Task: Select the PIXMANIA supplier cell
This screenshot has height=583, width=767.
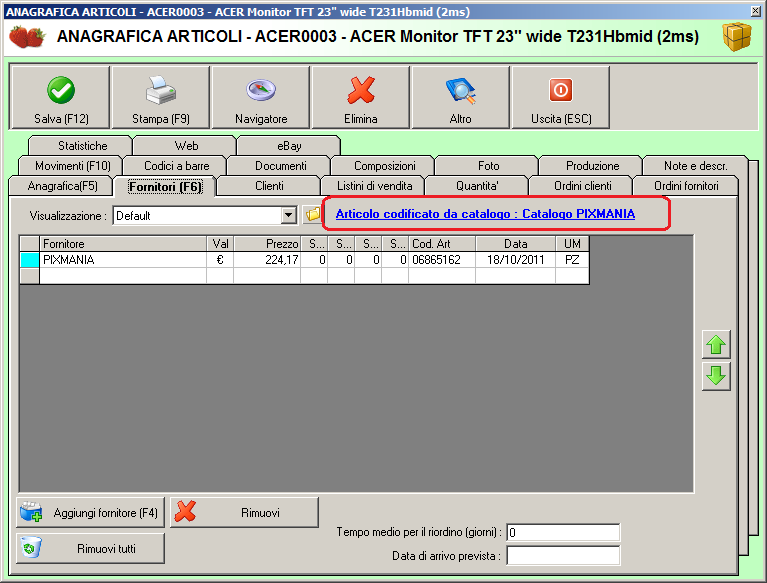Action: pos(123,260)
